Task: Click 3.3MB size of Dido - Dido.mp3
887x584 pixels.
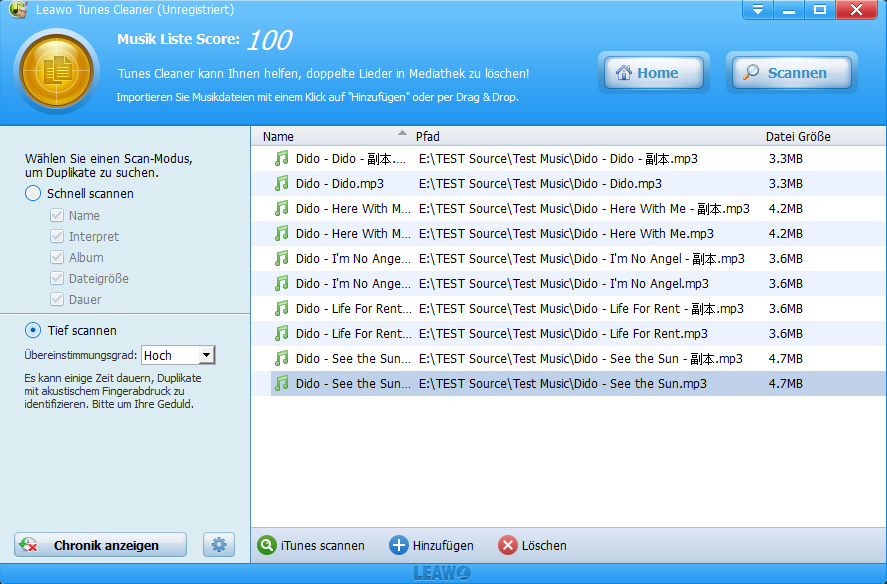Action: click(786, 183)
